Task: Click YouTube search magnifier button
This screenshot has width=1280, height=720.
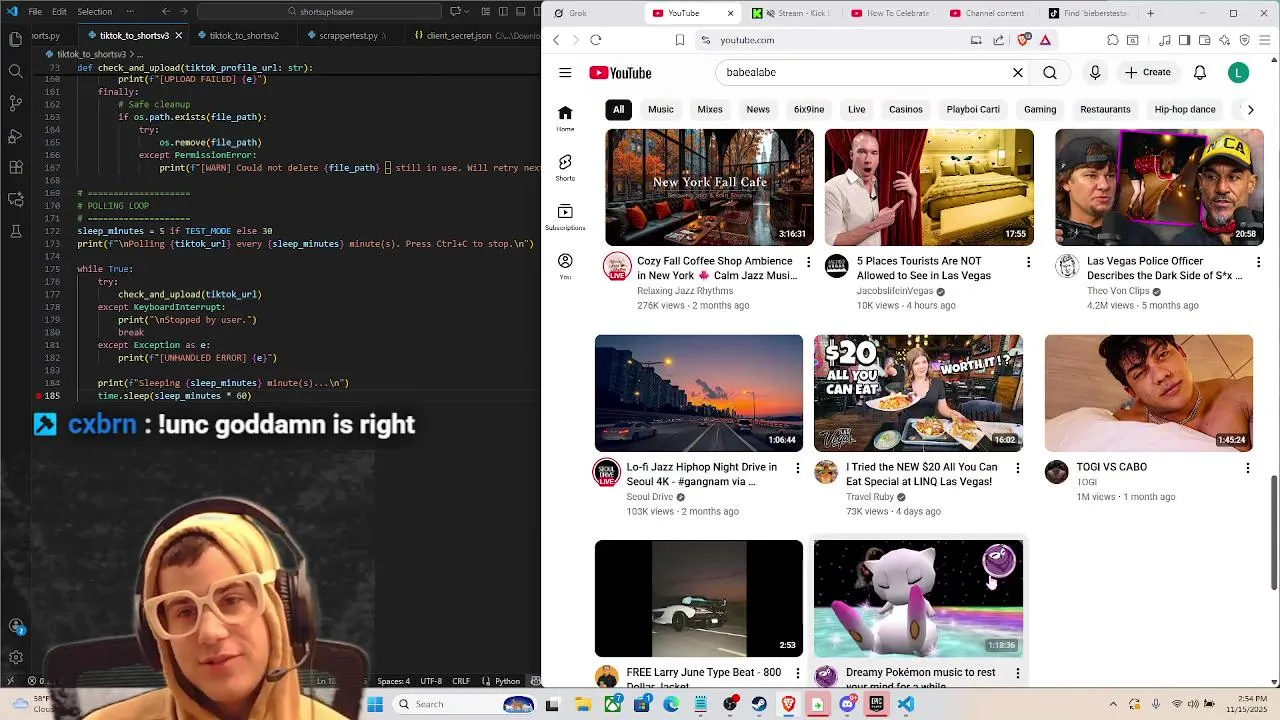Action: [x=1049, y=72]
